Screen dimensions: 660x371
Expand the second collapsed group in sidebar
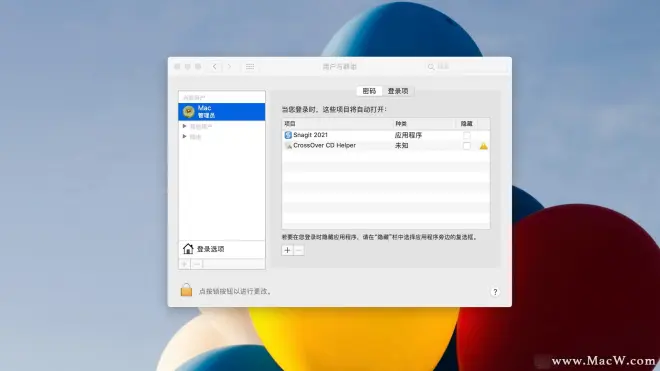coord(184,136)
